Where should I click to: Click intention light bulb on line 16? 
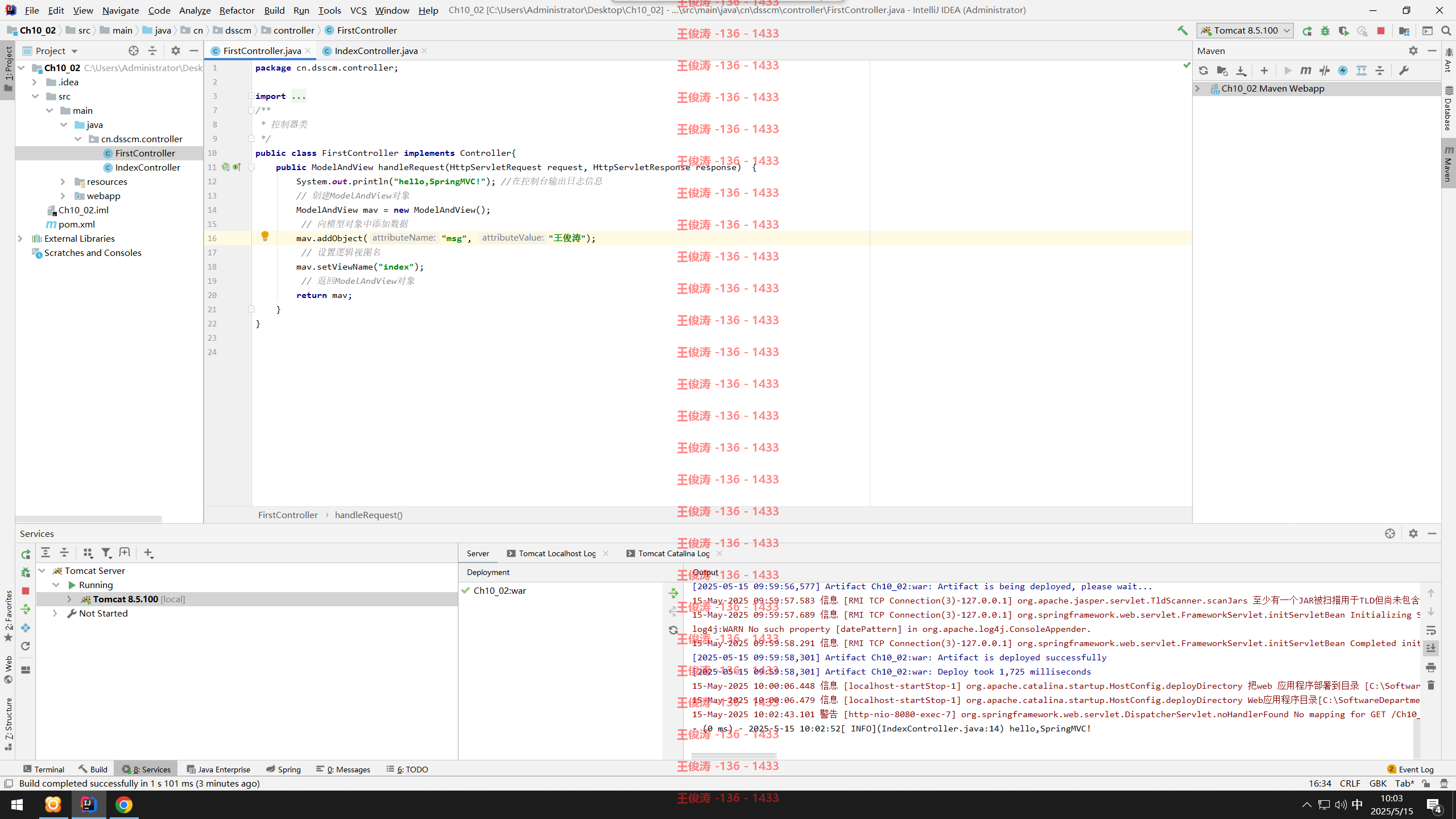click(x=265, y=236)
